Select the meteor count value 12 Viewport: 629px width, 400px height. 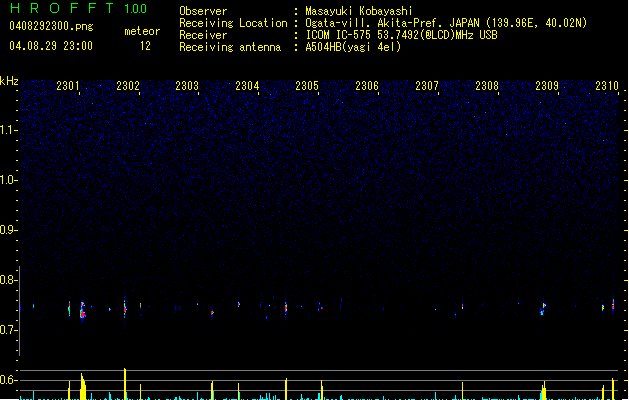145,46
